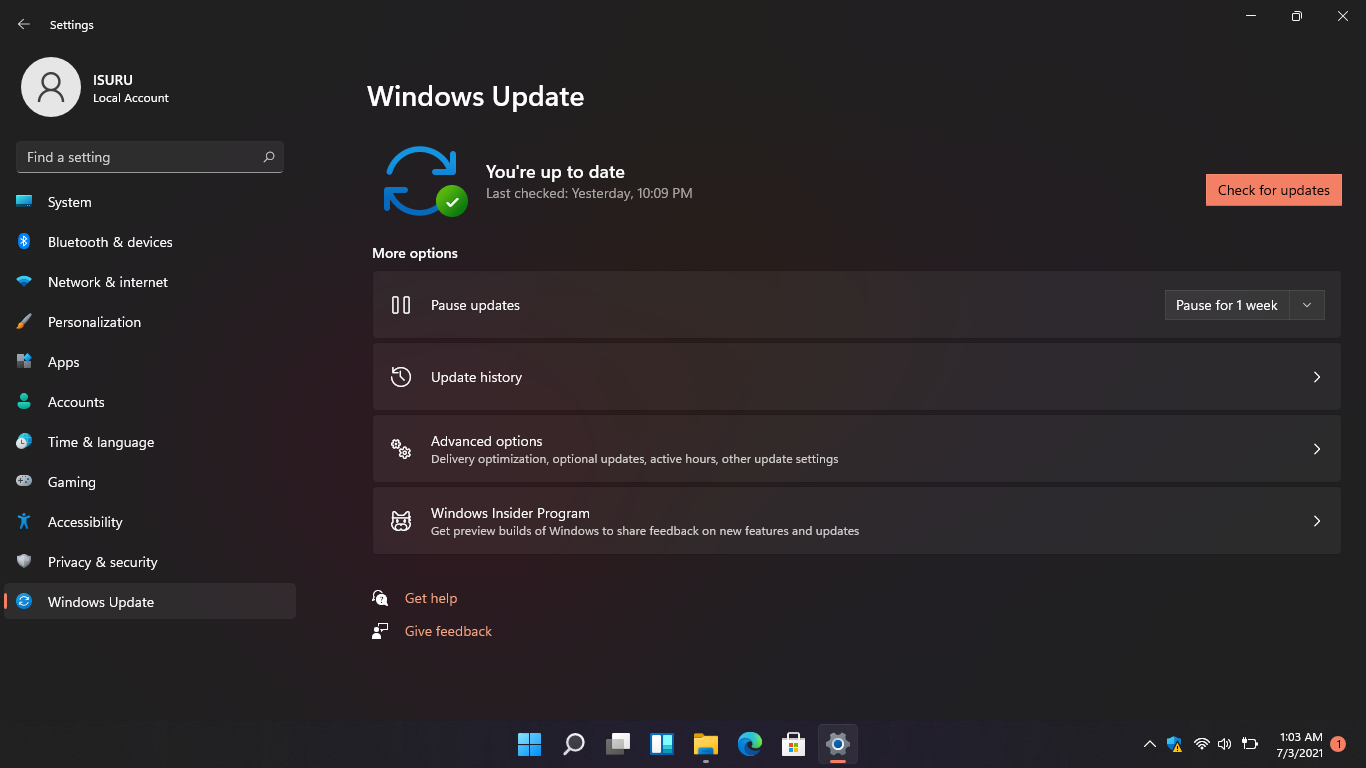Click the Find a setting search field
The height and width of the screenshot is (768, 1366).
[150, 157]
